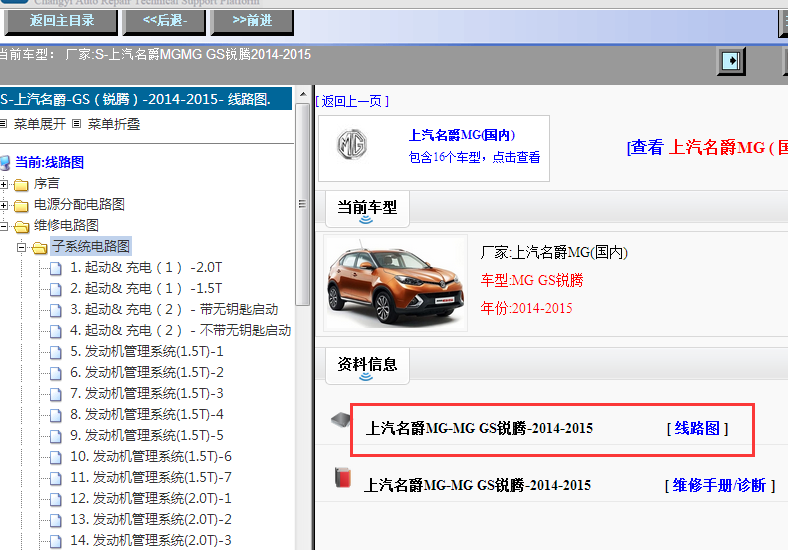Open 11. 发动机管理系统(1.5T)-7

[x=151, y=477]
